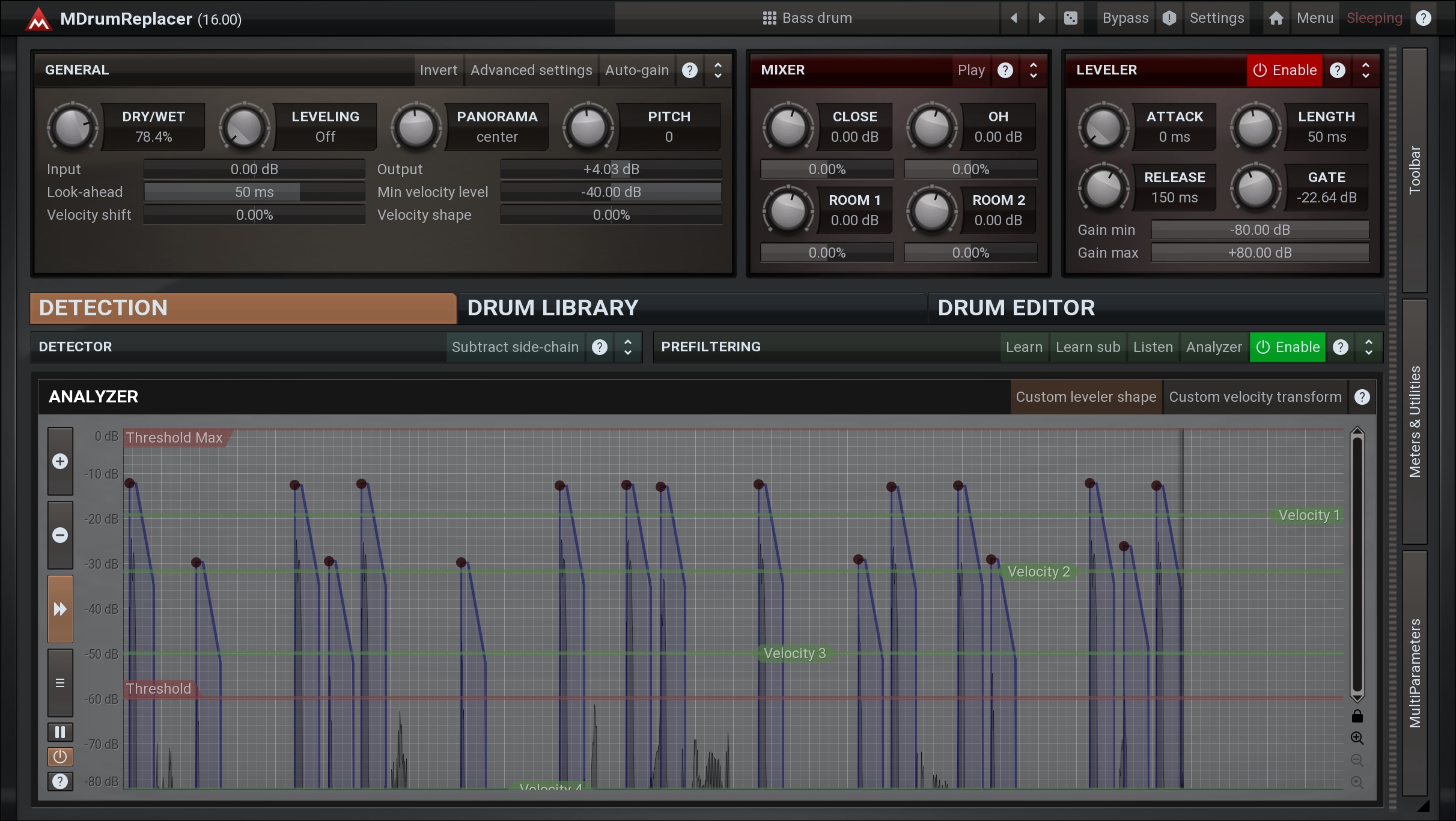
Task: Open global help question mark top-right
Action: [x=1423, y=18]
